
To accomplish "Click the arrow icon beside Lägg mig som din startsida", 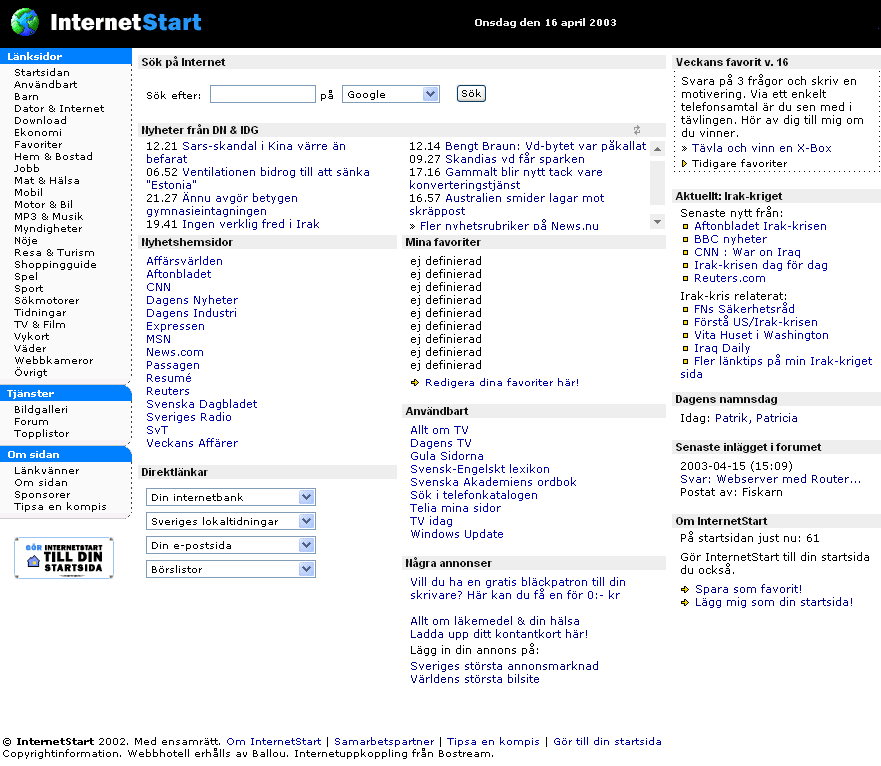I will pyautogui.click(x=684, y=602).
